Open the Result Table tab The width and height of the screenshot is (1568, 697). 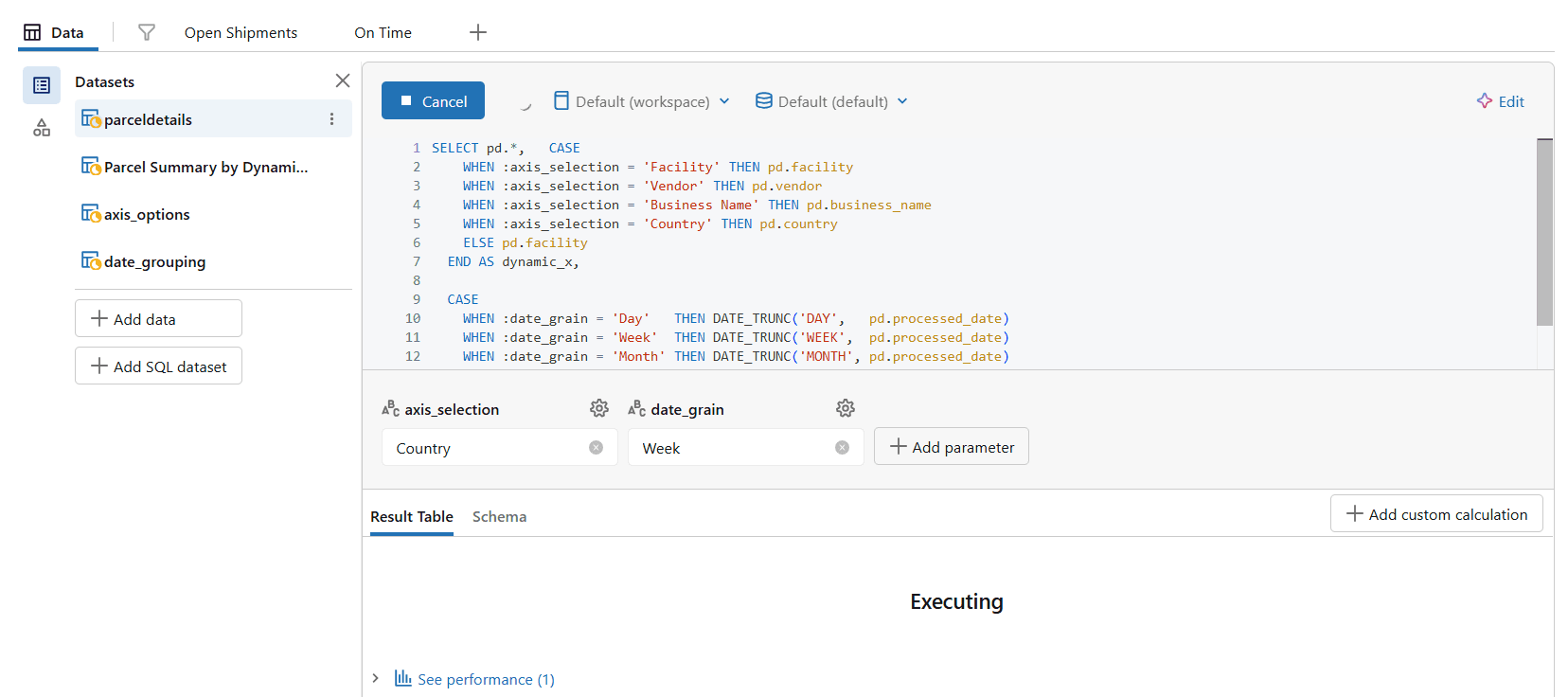click(x=412, y=516)
